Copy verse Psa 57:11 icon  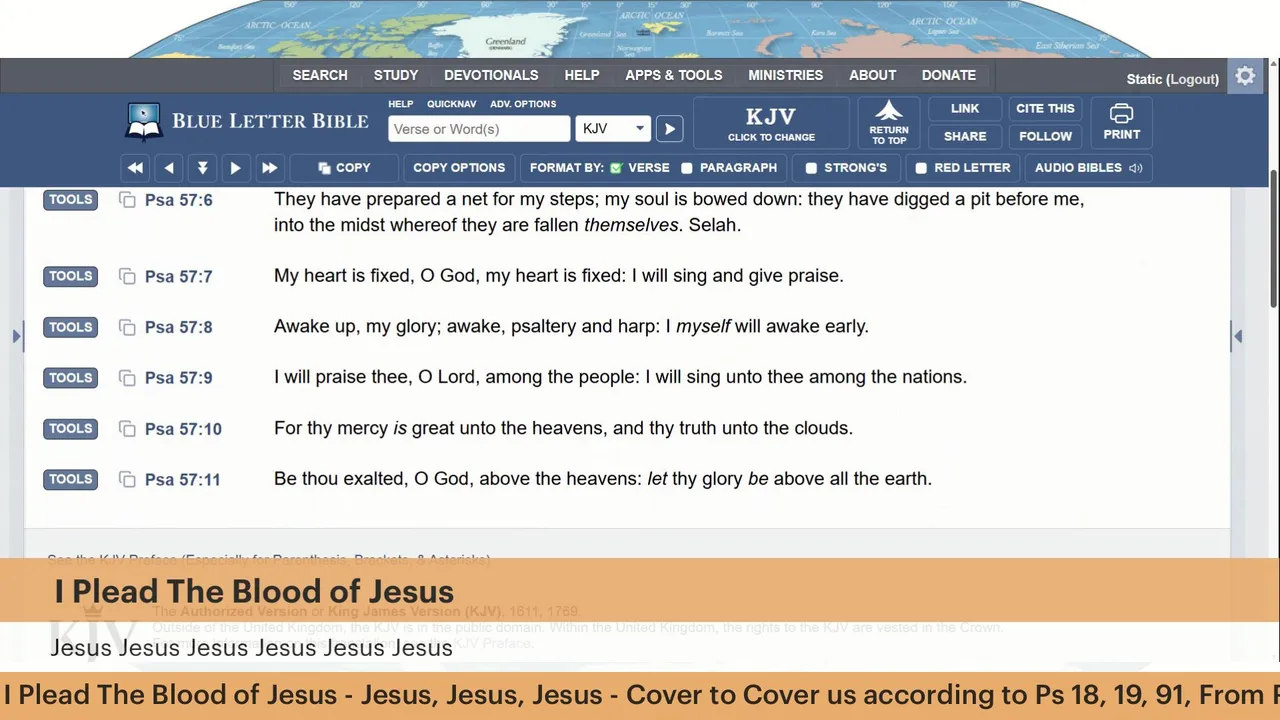pyautogui.click(x=127, y=480)
